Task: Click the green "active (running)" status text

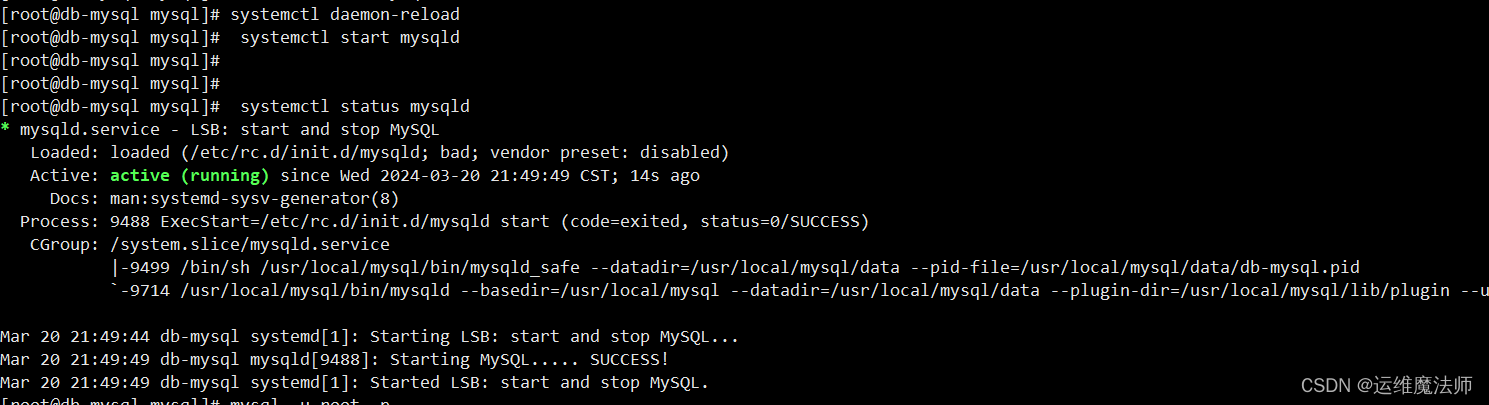Action: tap(190, 176)
